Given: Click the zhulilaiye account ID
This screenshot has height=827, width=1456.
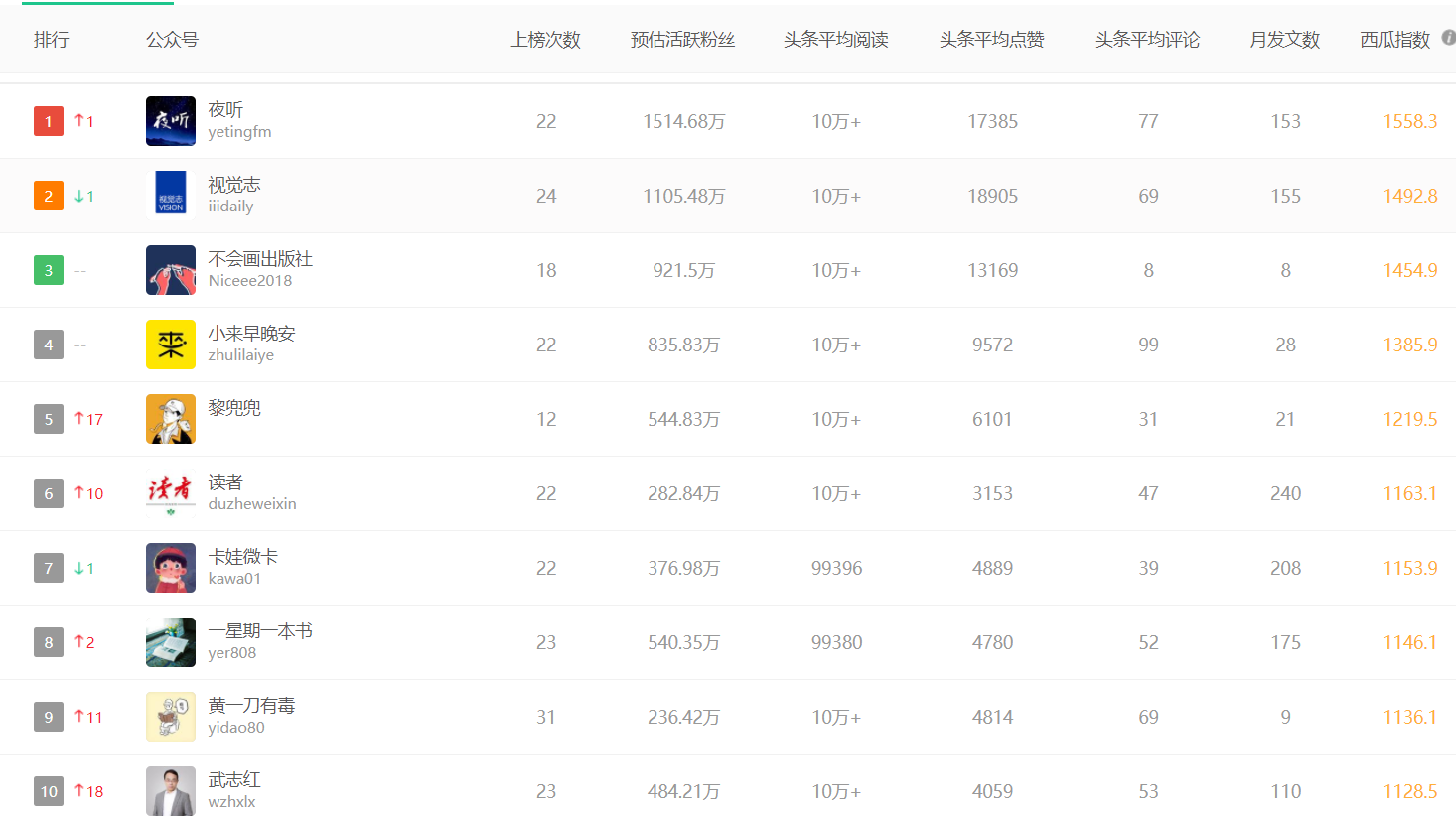Looking at the screenshot, I should [241, 355].
